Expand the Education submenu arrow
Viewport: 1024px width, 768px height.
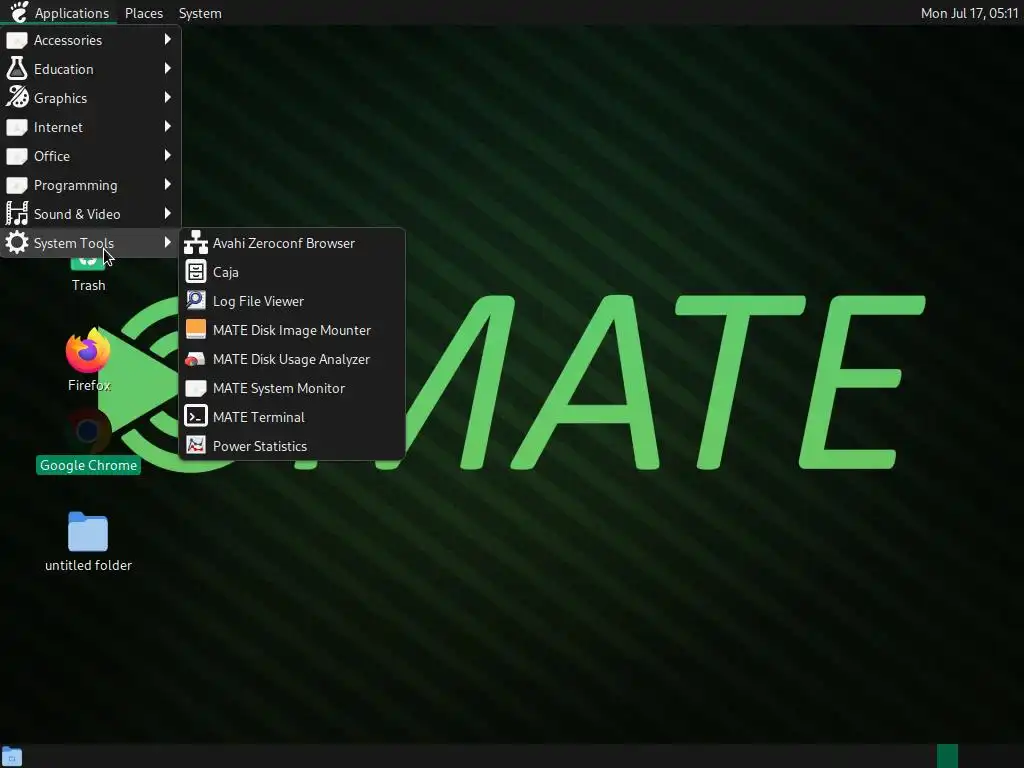(x=168, y=69)
